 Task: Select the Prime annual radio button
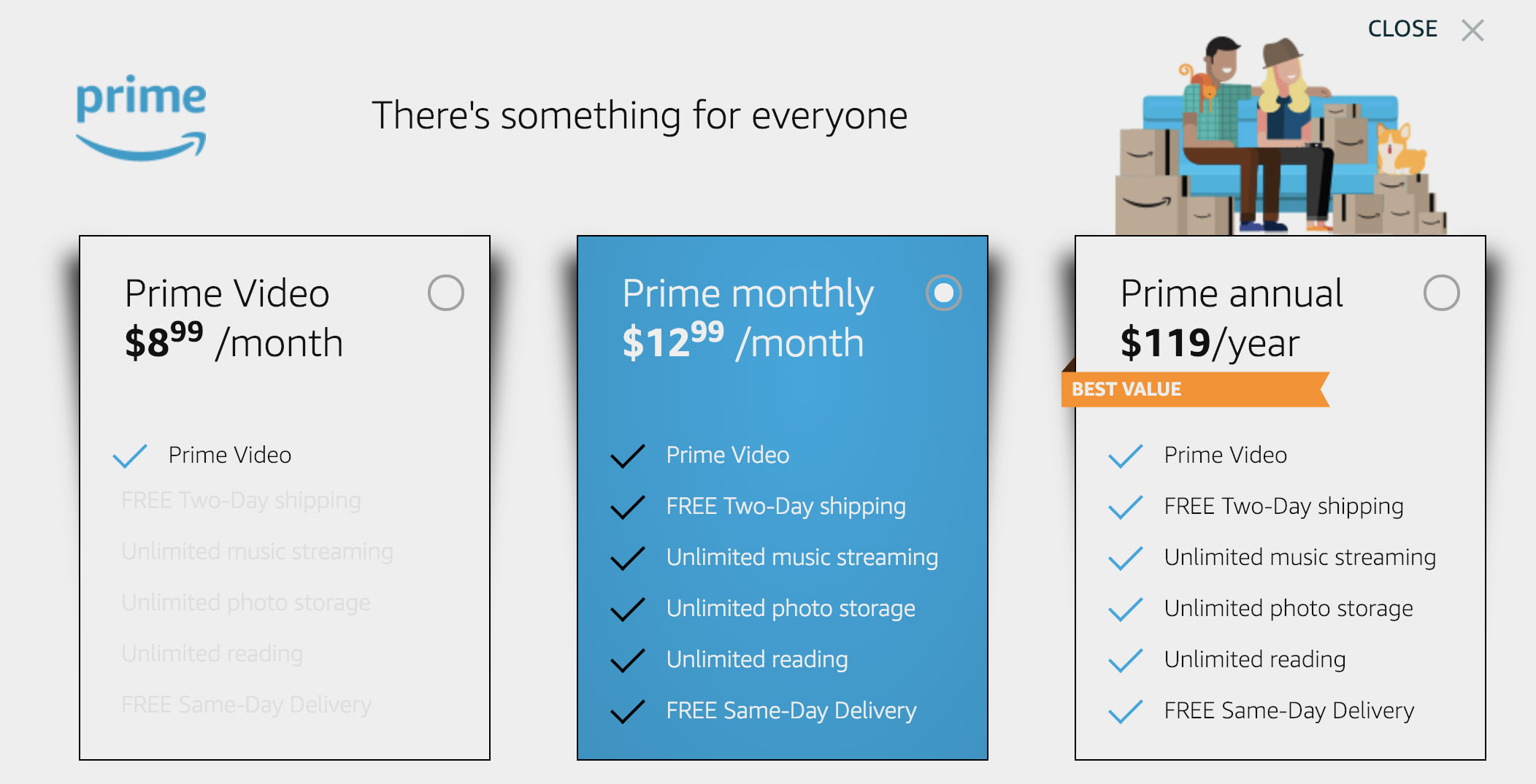point(1441,293)
